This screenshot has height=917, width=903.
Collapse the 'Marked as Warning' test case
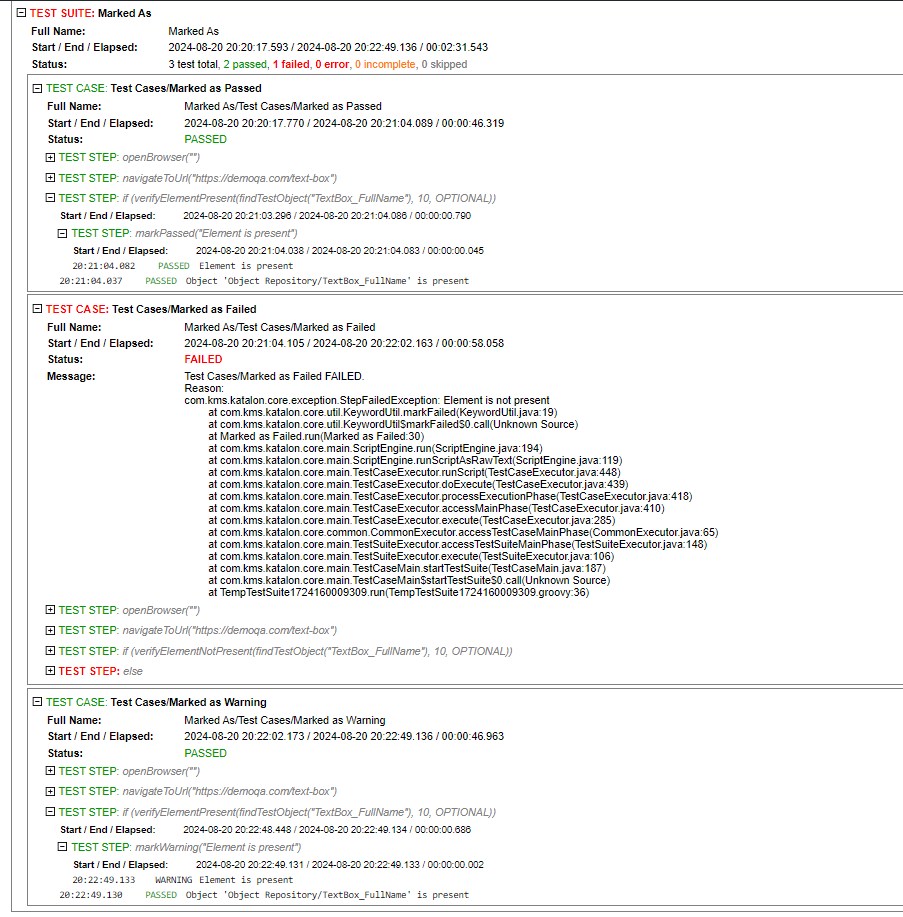tap(38, 702)
